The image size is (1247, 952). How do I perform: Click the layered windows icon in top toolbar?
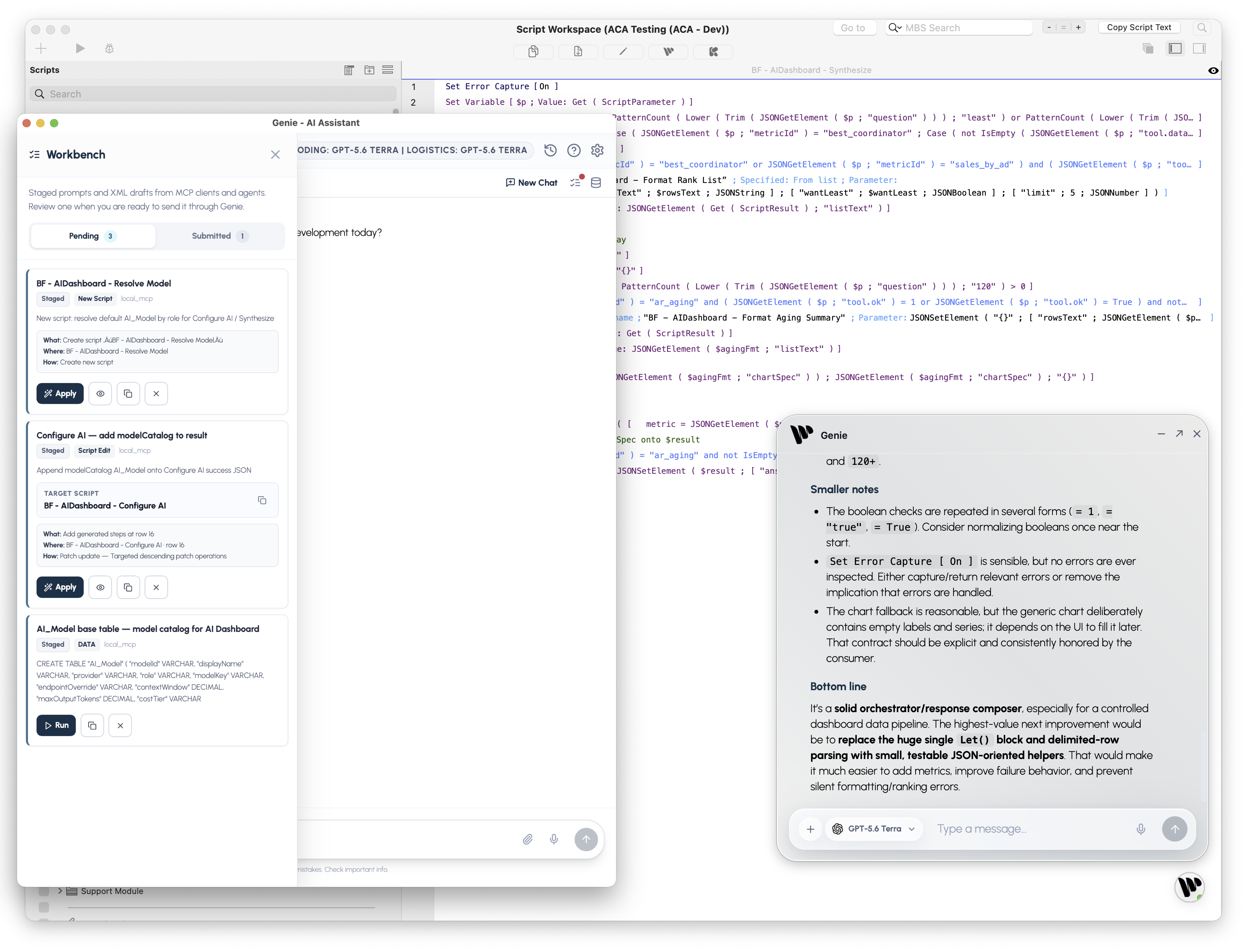click(1148, 49)
